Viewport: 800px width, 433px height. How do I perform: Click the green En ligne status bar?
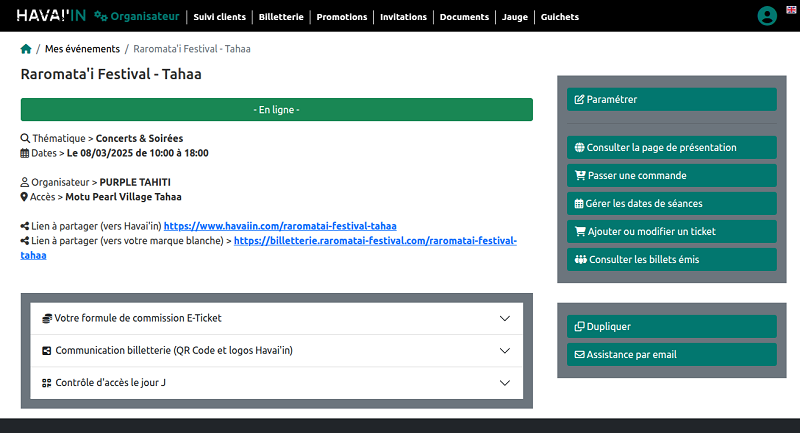[x=276, y=109]
